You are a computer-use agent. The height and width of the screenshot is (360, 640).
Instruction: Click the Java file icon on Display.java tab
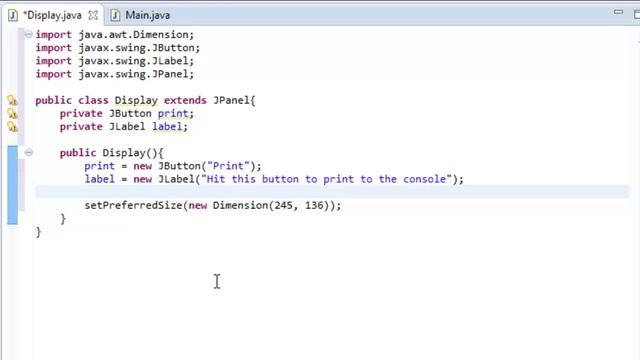click(13, 16)
